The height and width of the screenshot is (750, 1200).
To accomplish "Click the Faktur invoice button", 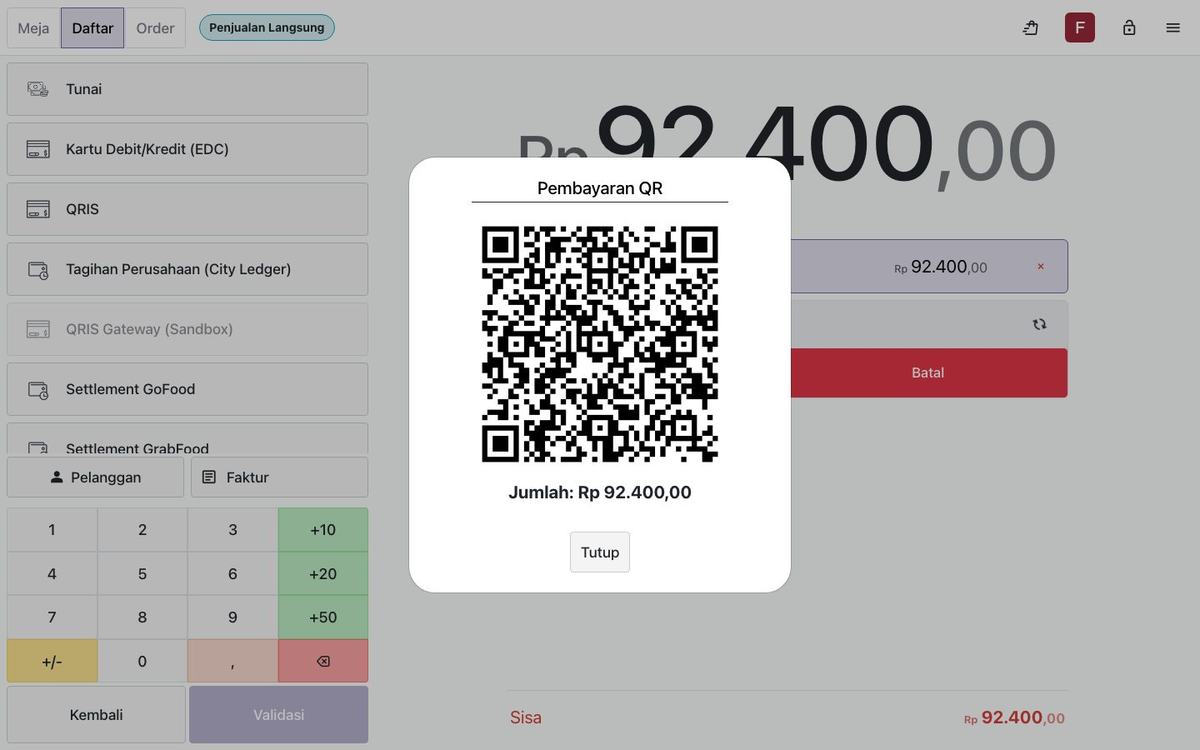I will (x=280, y=477).
